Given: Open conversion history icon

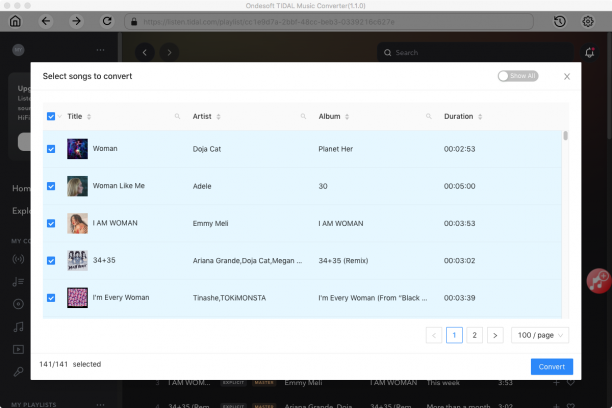Looking at the screenshot, I should pyautogui.click(x=560, y=21).
